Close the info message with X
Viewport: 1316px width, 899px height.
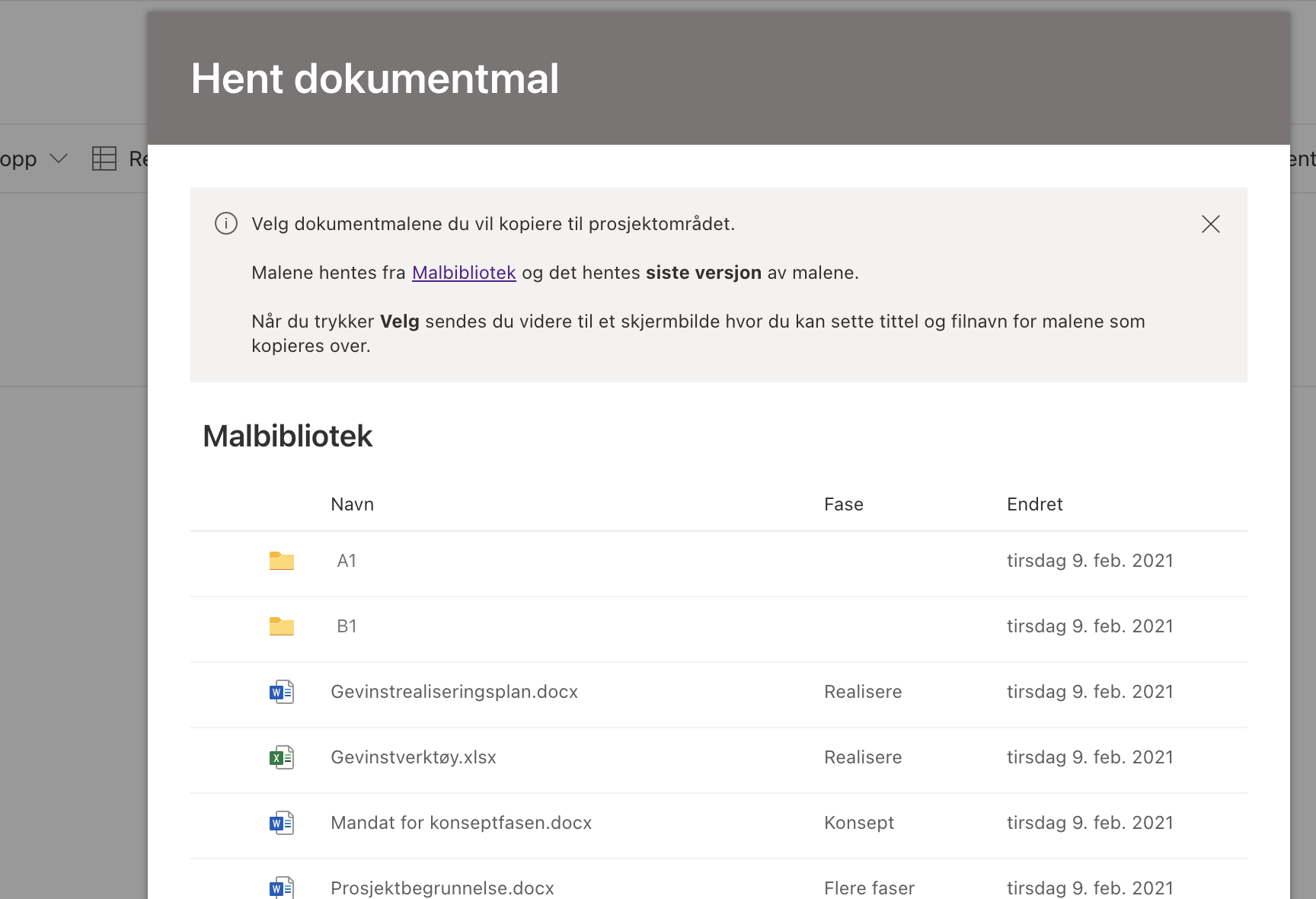pos(1210,224)
